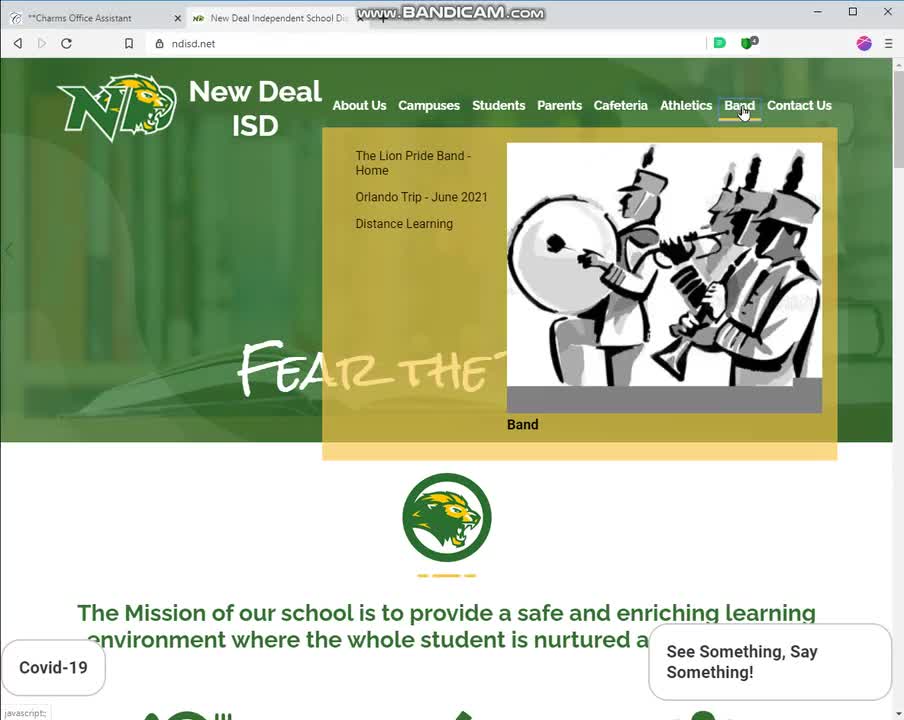Click the Covid-19 button
Image resolution: width=904 pixels, height=720 pixels.
pos(52,667)
